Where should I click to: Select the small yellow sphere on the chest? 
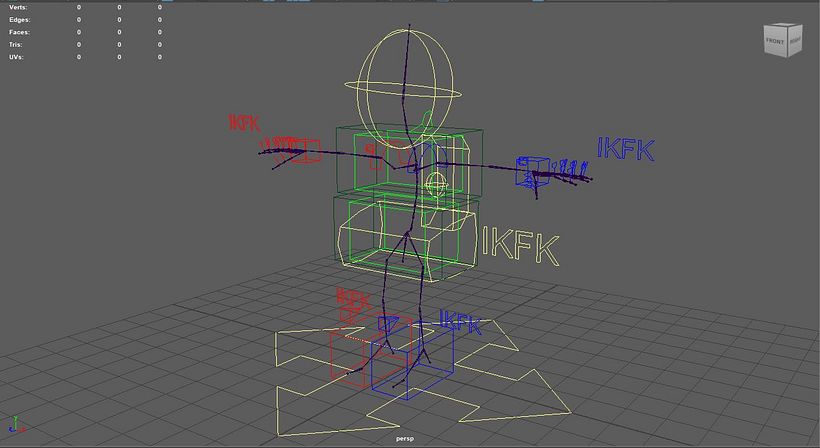tap(436, 183)
